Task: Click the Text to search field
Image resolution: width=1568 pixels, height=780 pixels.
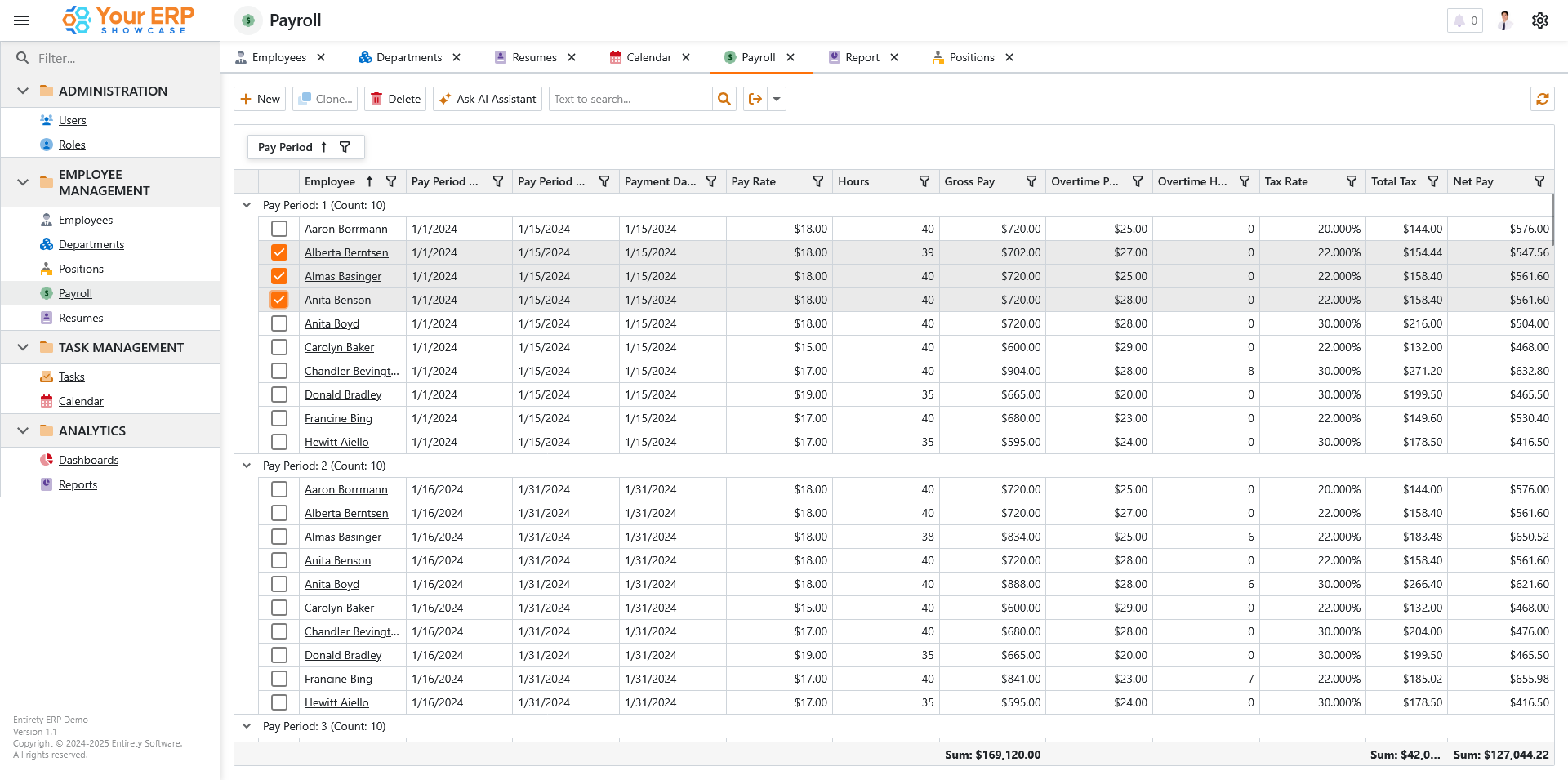Action: click(630, 99)
